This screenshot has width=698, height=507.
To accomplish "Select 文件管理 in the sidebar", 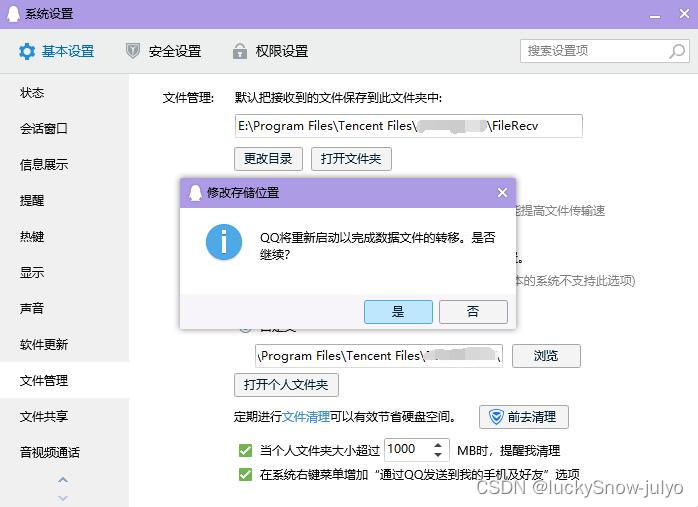I will click(x=65, y=380).
